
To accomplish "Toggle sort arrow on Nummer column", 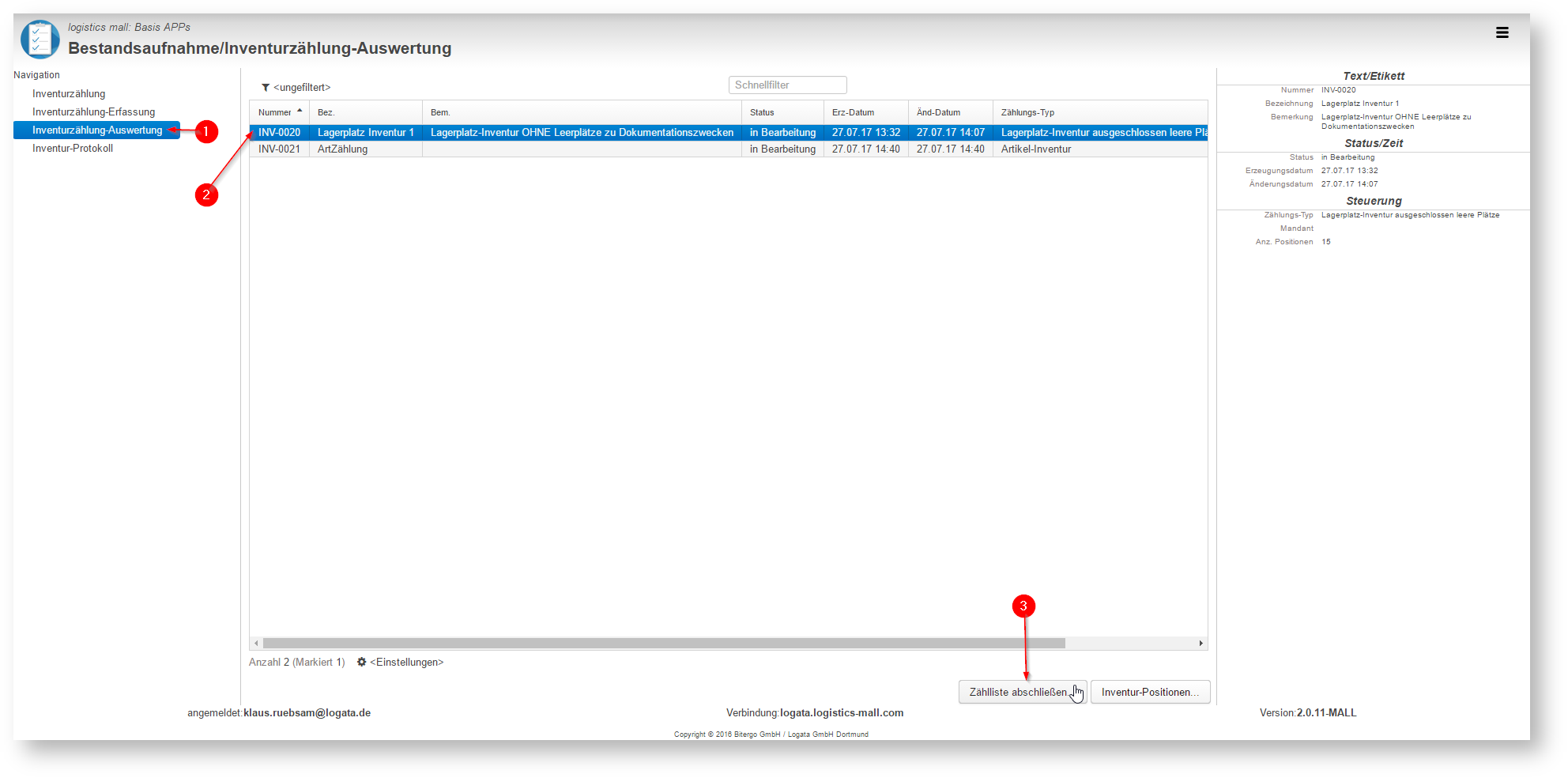I will coord(300,111).
